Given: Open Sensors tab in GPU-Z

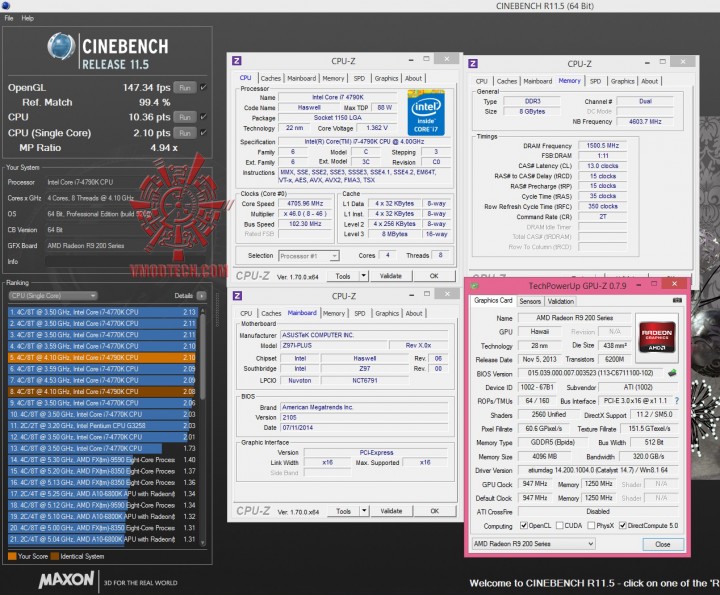Looking at the screenshot, I should [x=530, y=302].
